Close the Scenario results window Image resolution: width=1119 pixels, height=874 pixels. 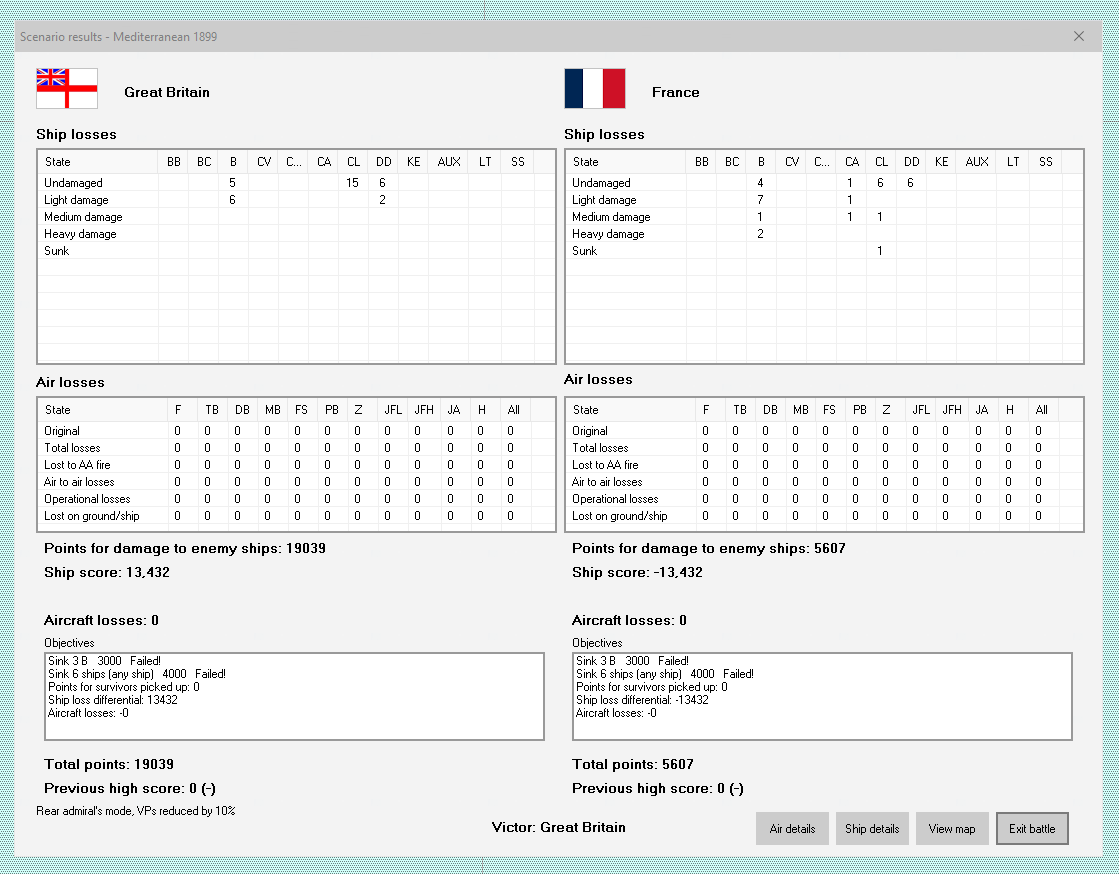pyautogui.click(x=1079, y=36)
